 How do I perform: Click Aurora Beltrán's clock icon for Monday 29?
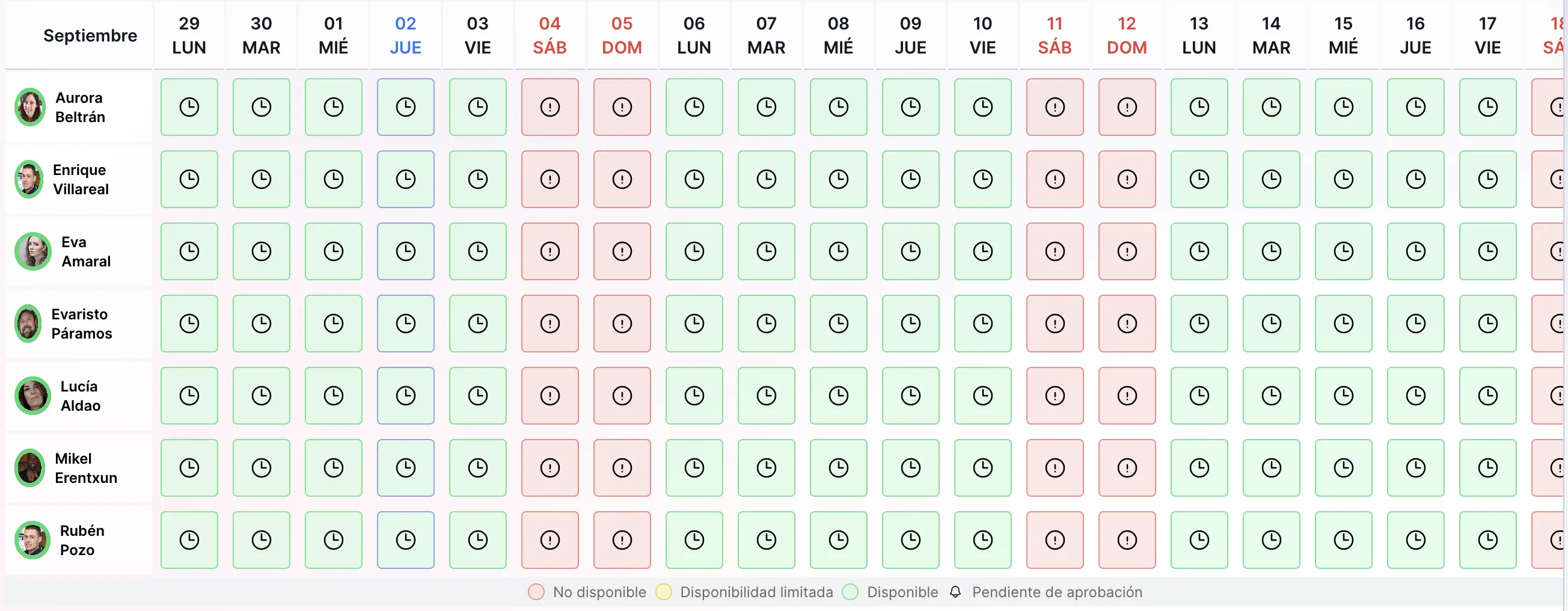pos(189,107)
